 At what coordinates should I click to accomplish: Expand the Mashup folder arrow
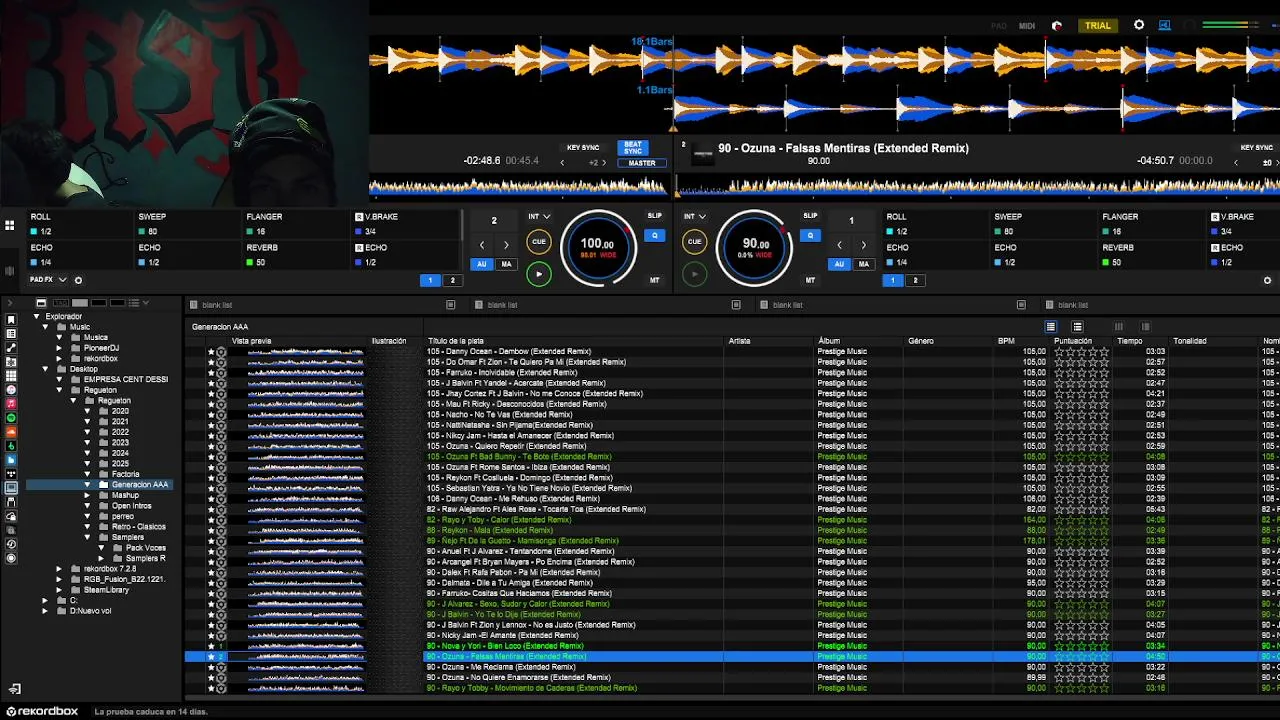[x=87, y=495]
